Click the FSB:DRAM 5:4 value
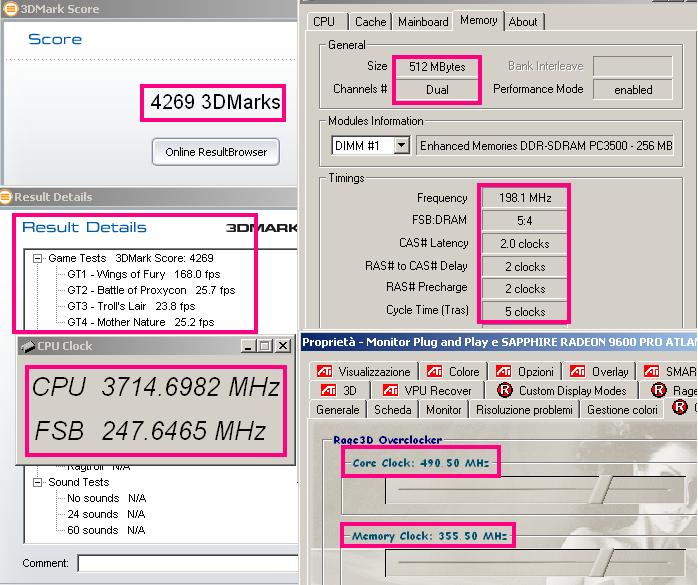 [524, 221]
